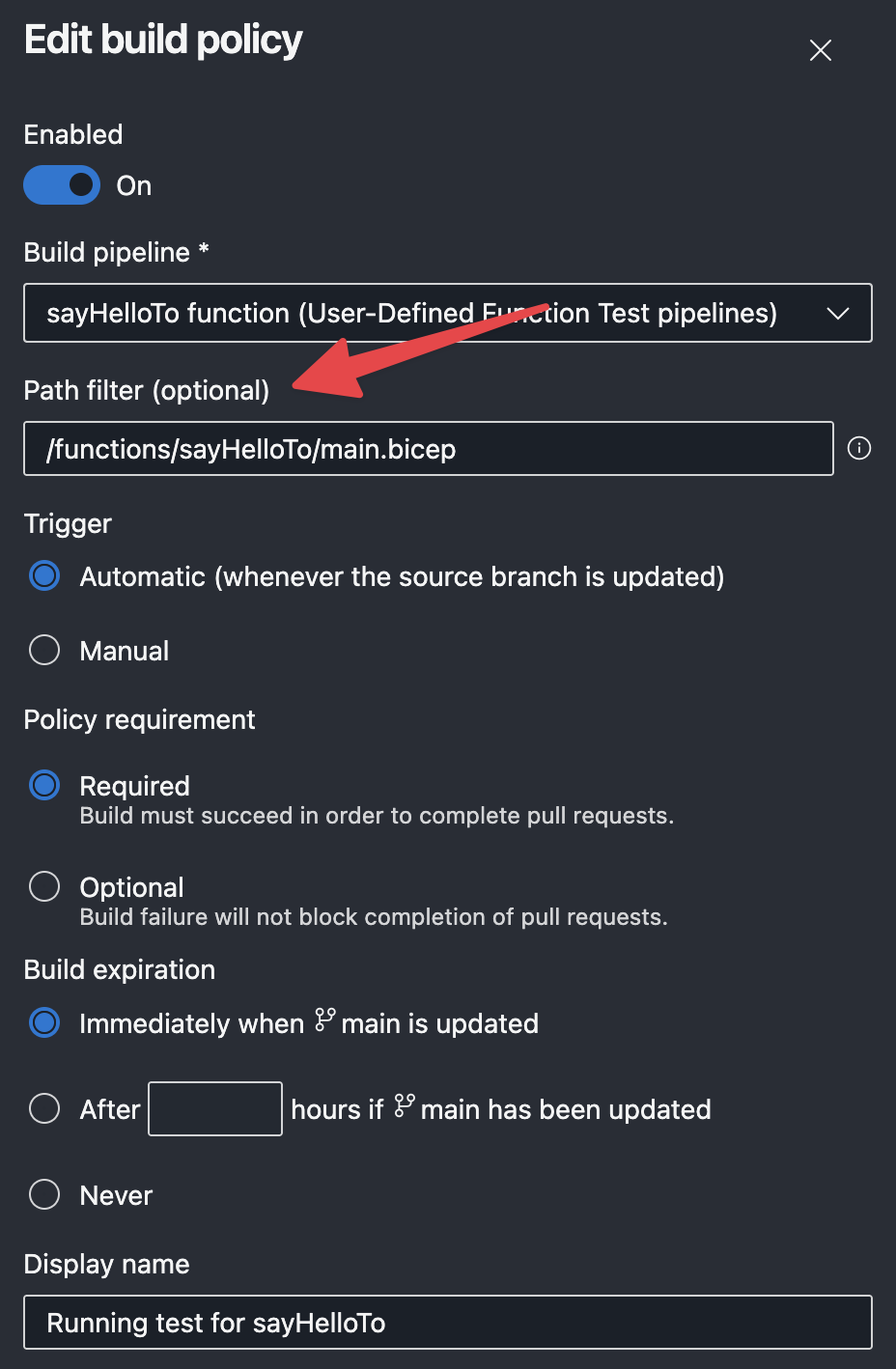Select the Manual trigger option
Image resolution: width=896 pixels, height=1369 pixels.
(x=44, y=650)
